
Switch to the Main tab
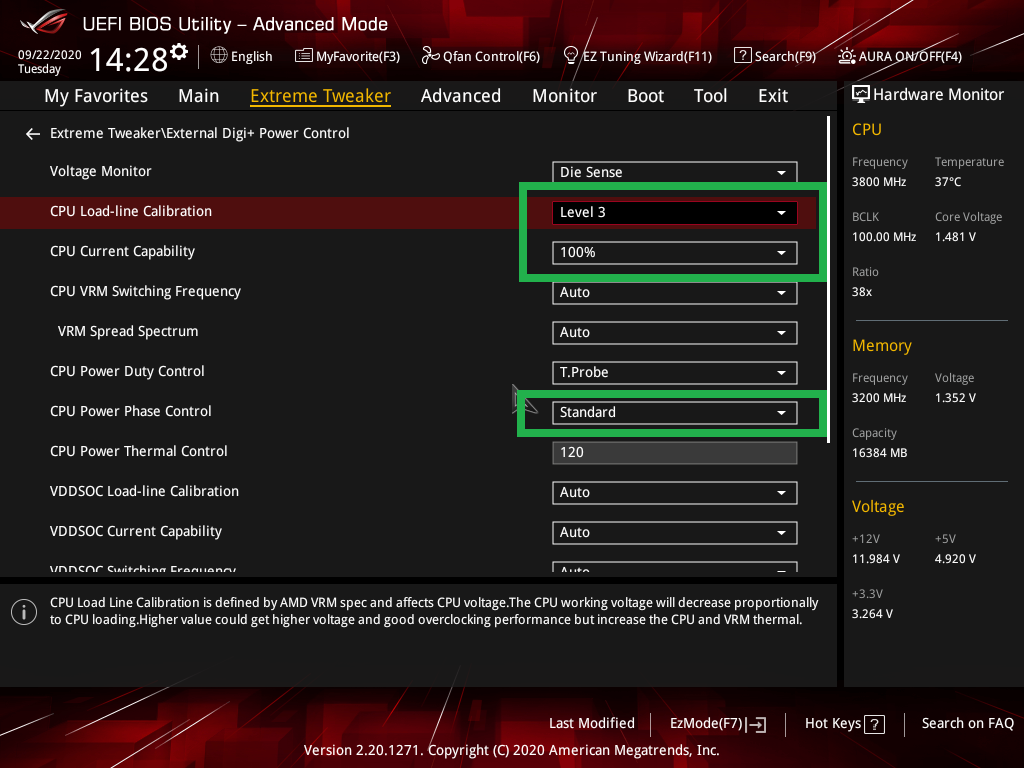pyautogui.click(x=199, y=96)
